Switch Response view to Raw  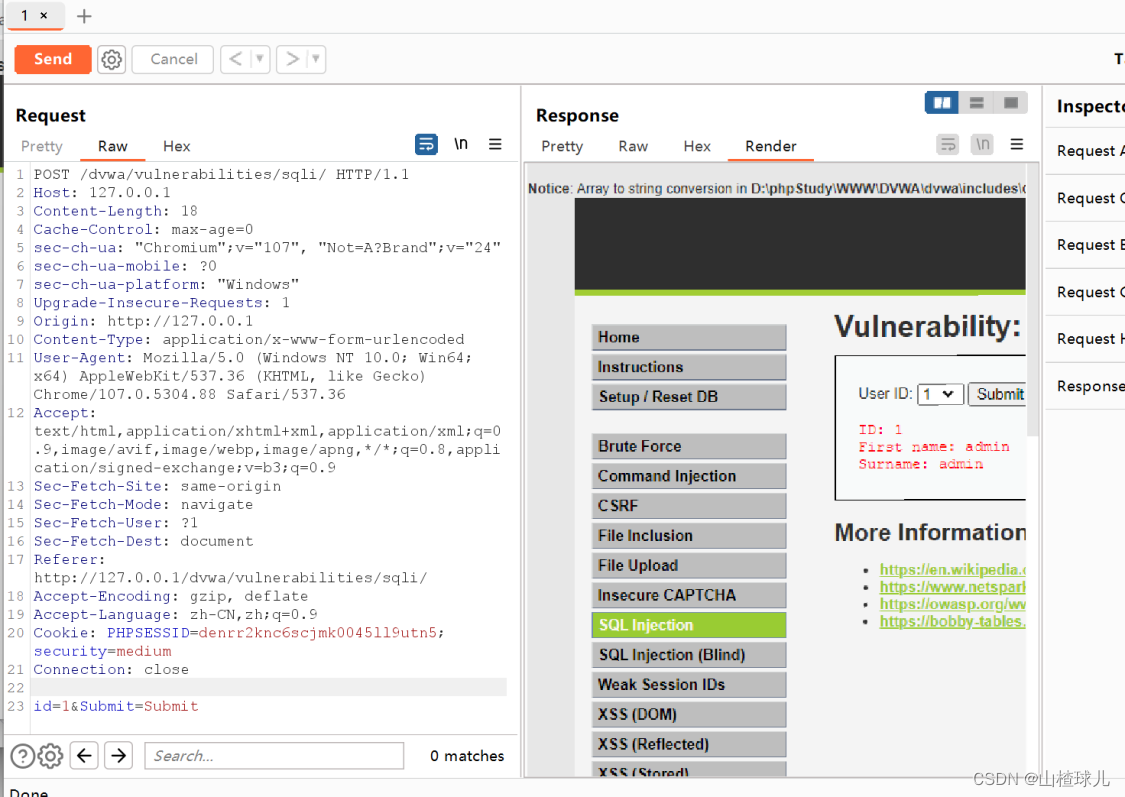tap(633, 146)
